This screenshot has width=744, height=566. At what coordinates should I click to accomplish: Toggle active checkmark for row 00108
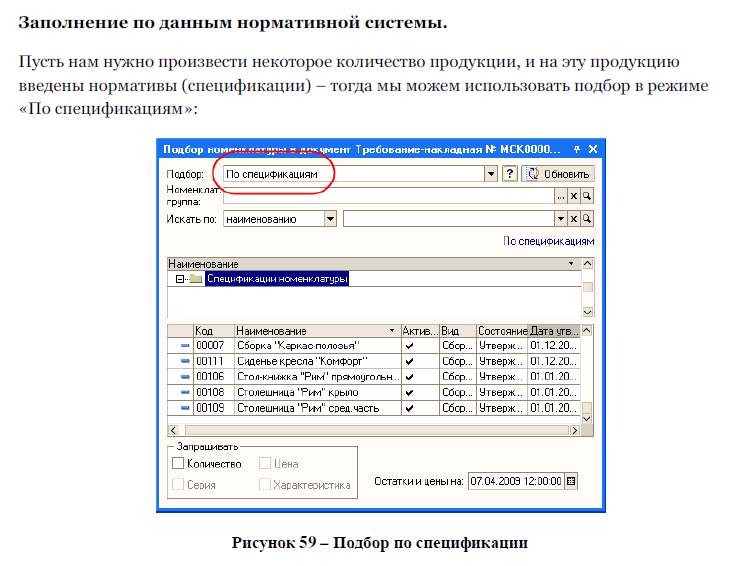pos(409,392)
